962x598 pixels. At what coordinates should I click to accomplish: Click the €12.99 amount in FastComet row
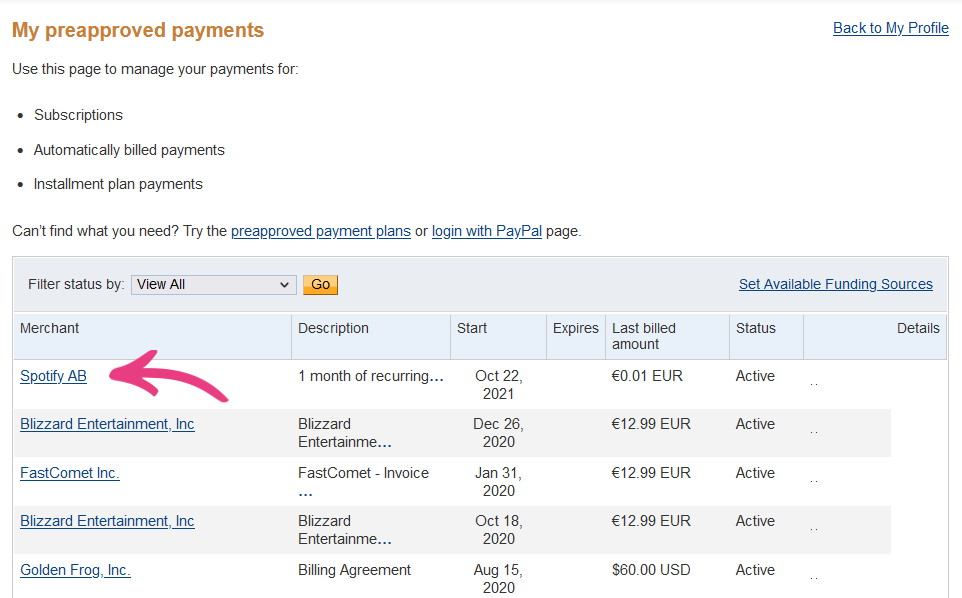tap(651, 473)
